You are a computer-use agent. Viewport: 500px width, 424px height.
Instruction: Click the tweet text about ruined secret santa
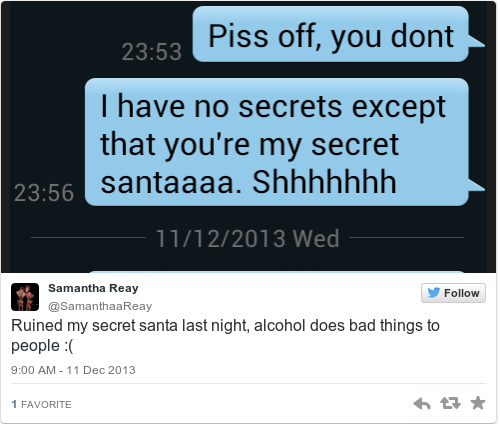tap(225, 335)
